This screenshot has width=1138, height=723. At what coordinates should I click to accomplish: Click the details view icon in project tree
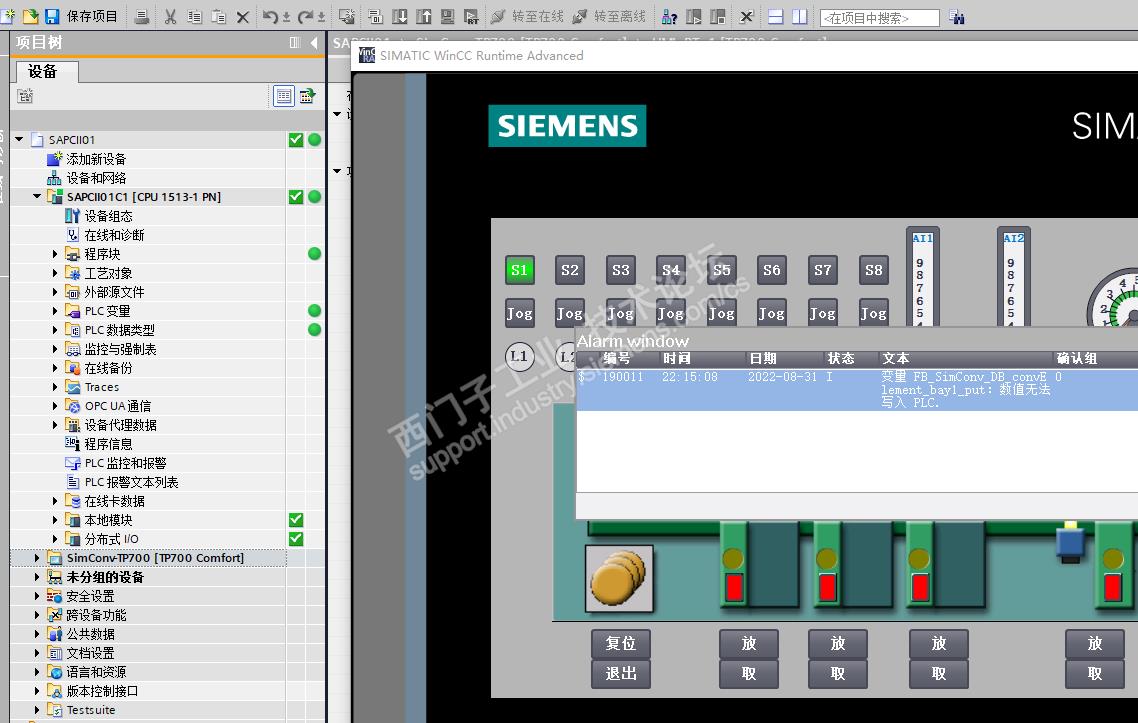pos(284,96)
